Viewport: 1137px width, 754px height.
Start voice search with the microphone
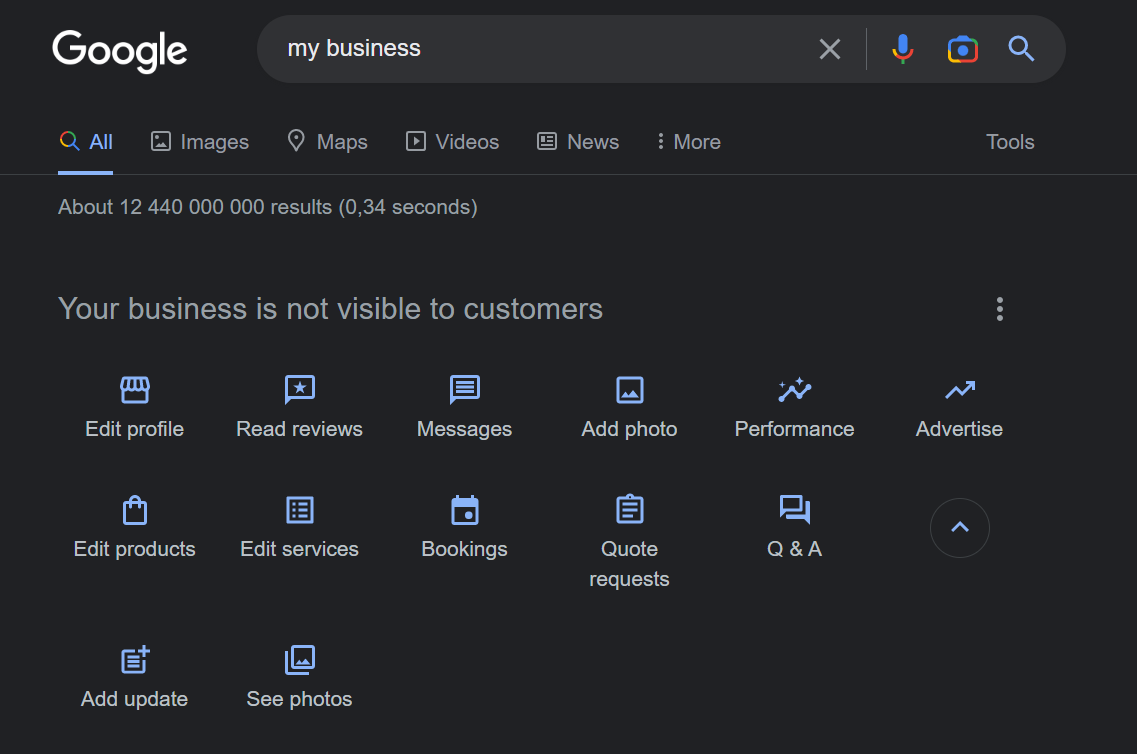902,48
